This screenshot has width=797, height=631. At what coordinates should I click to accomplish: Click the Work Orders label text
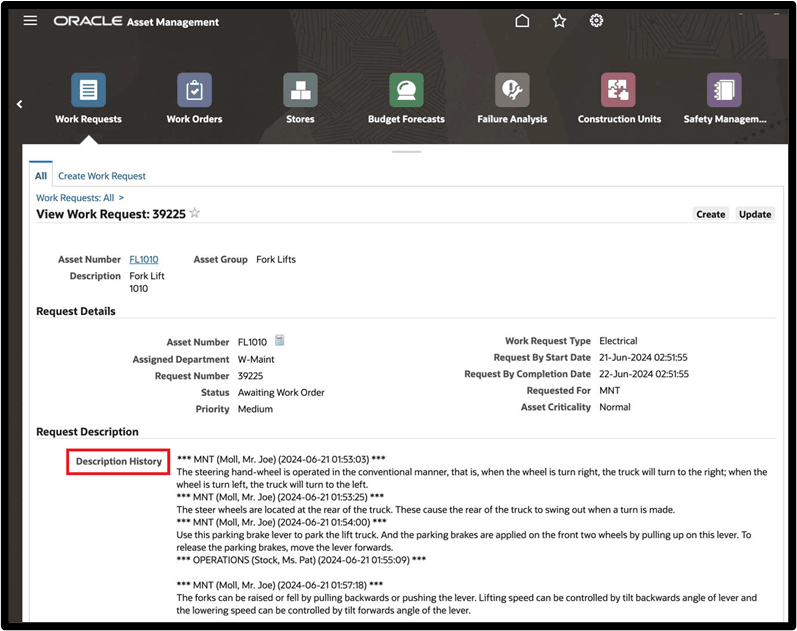(x=194, y=119)
